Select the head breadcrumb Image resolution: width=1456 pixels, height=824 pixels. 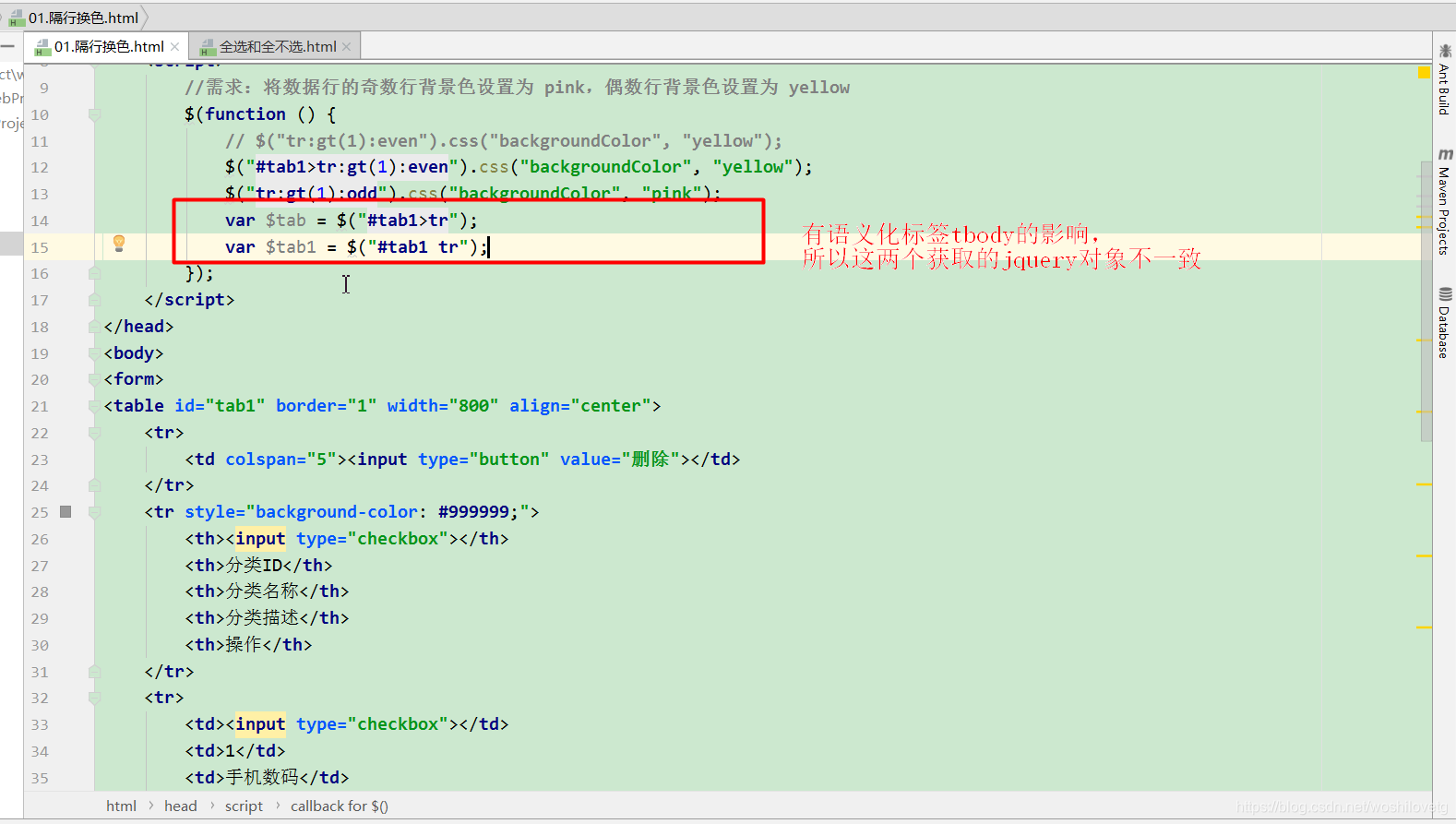181,806
